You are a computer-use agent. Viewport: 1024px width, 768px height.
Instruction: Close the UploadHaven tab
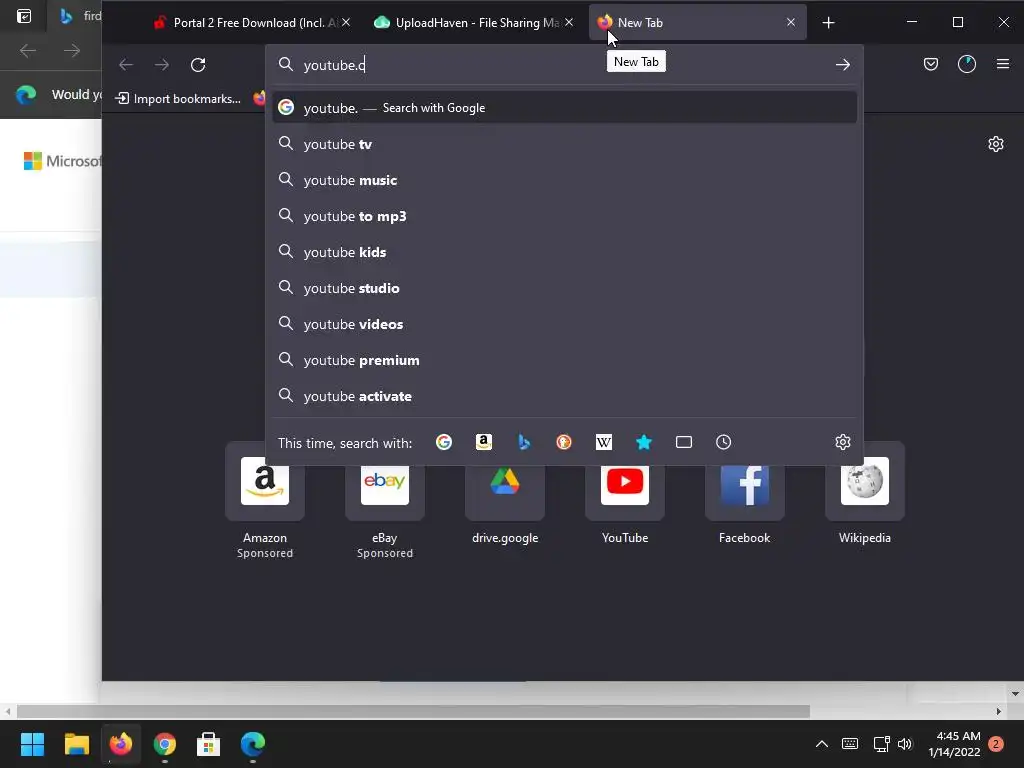click(569, 22)
